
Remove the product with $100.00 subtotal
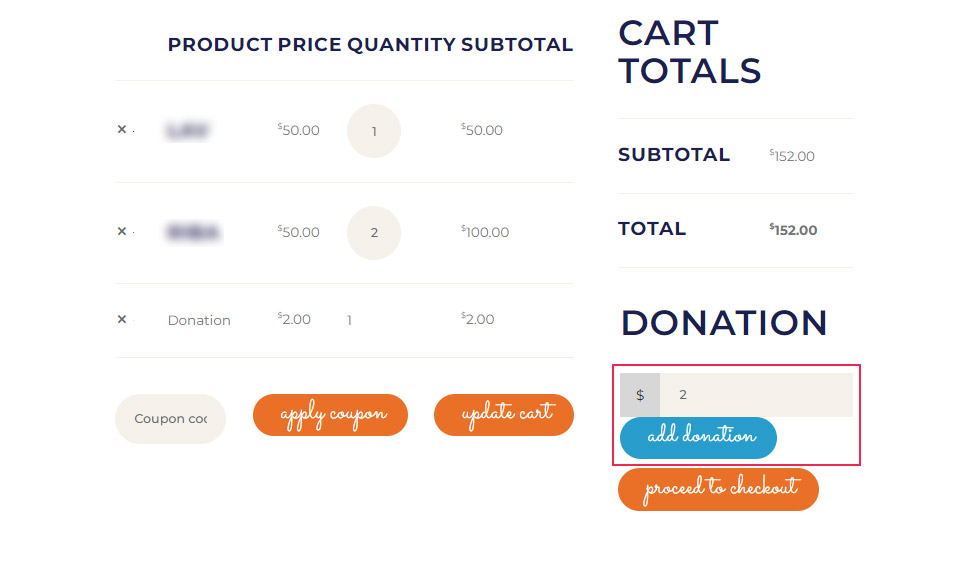pos(122,231)
